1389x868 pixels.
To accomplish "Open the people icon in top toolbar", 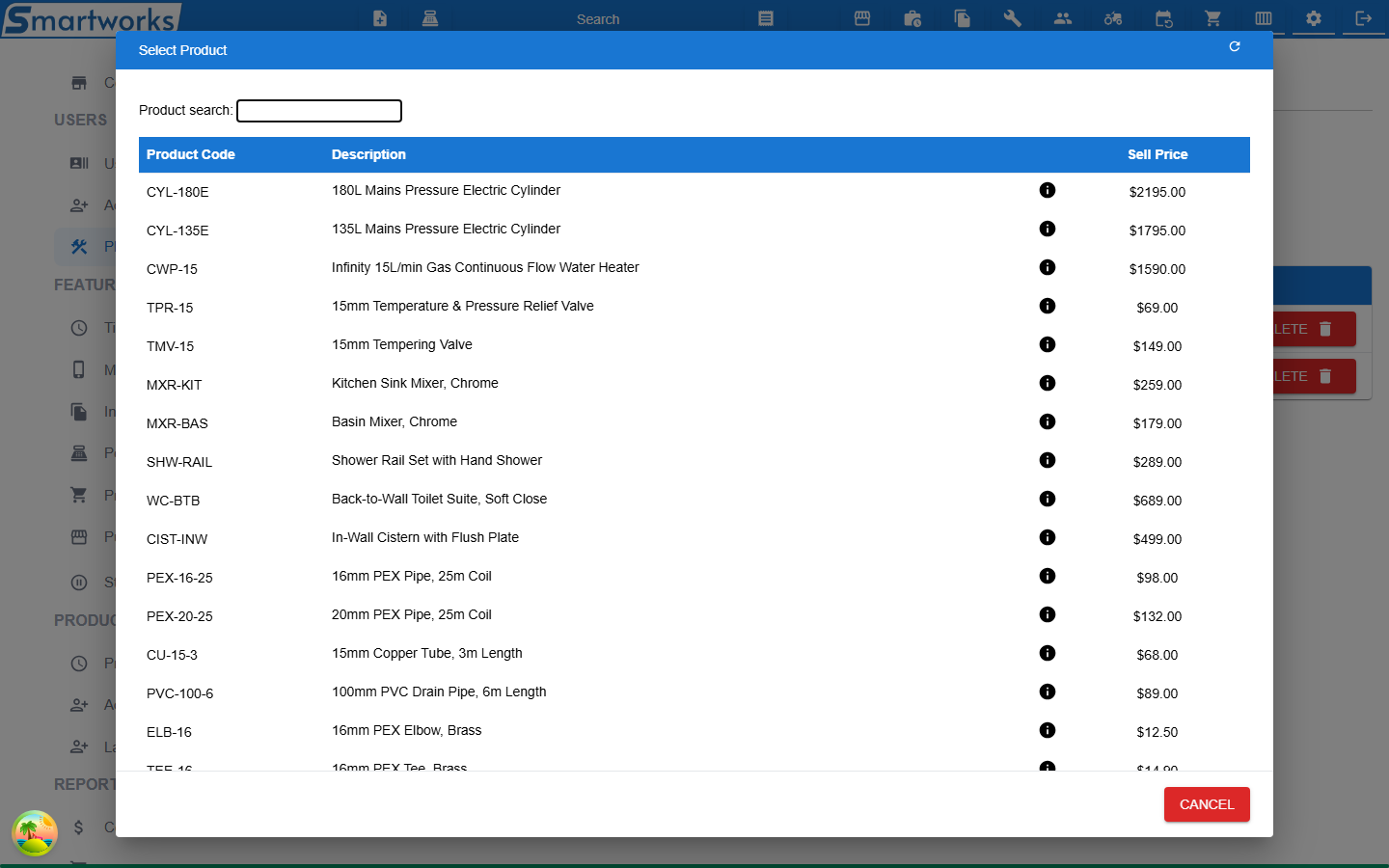I will pyautogui.click(x=1063, y=18).
